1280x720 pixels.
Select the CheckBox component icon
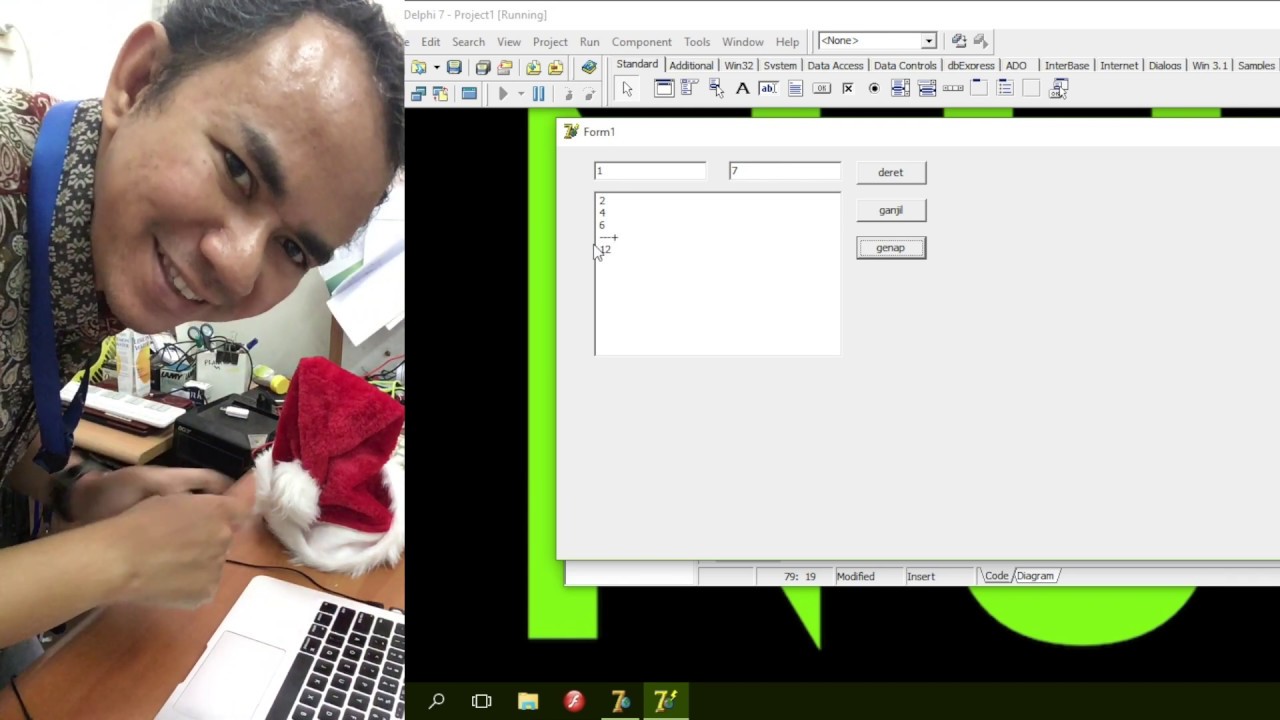click(847, 88)
